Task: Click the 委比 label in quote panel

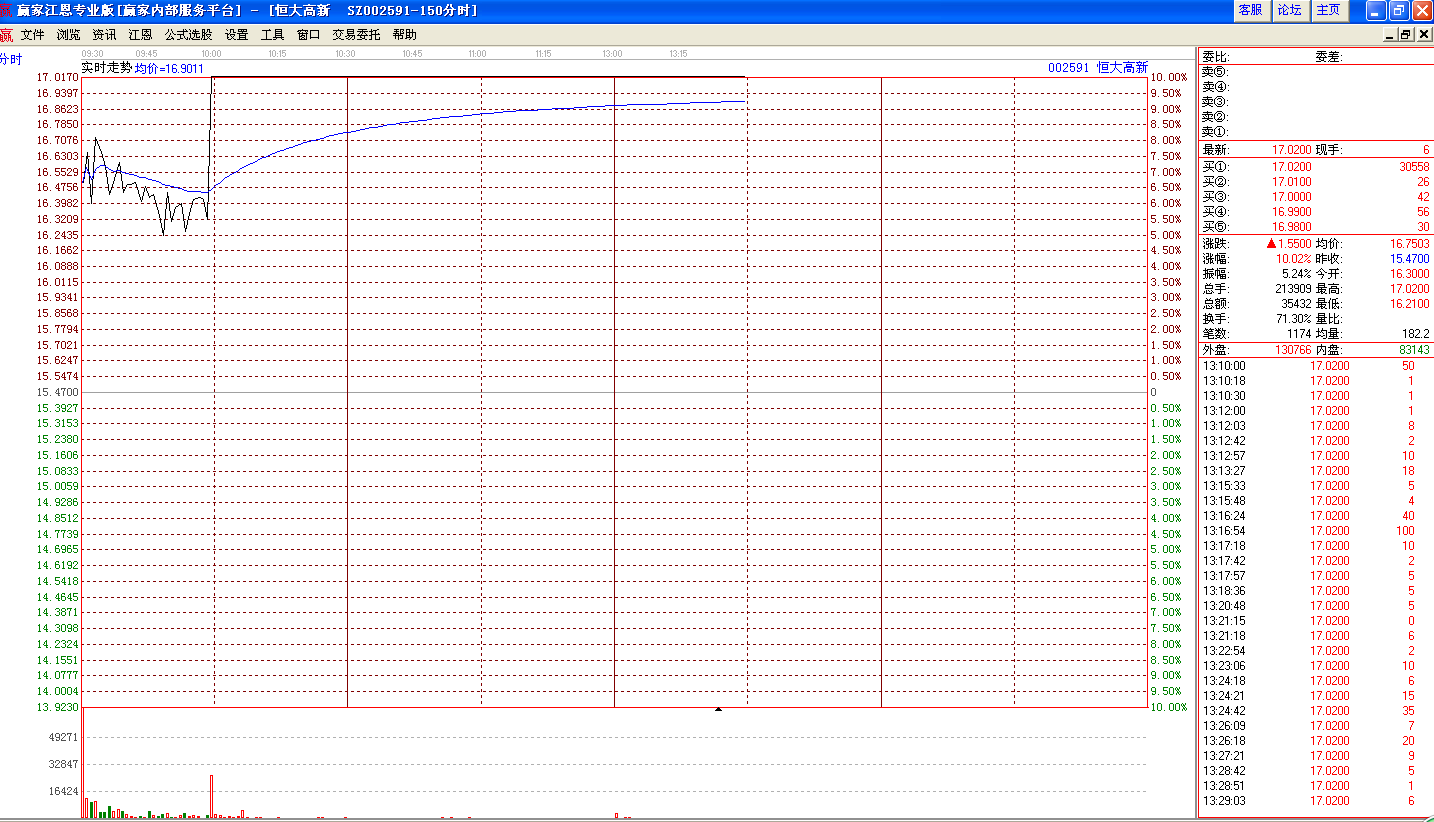Action: [x=1216, y=57]
